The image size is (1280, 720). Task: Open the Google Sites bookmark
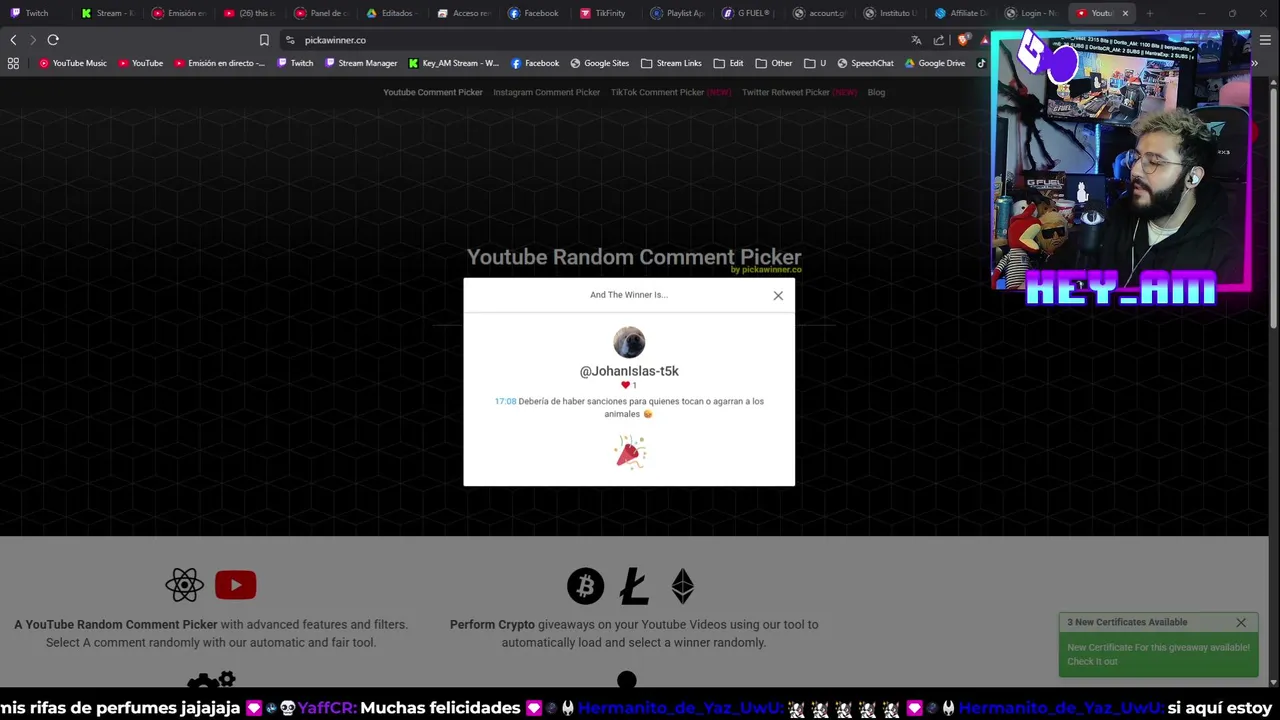pos(600,63)
